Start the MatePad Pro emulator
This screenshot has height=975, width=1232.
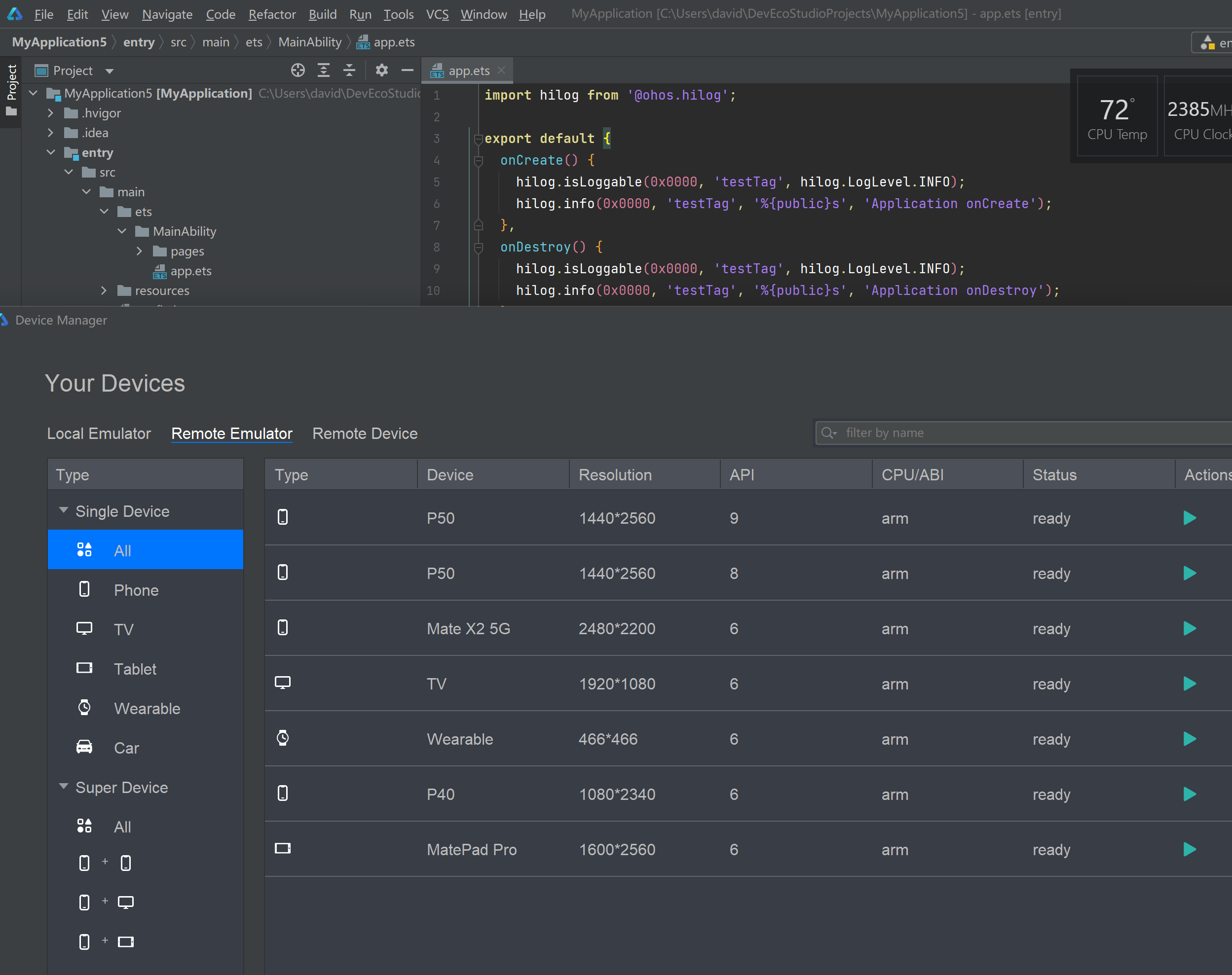(1190, 849)
